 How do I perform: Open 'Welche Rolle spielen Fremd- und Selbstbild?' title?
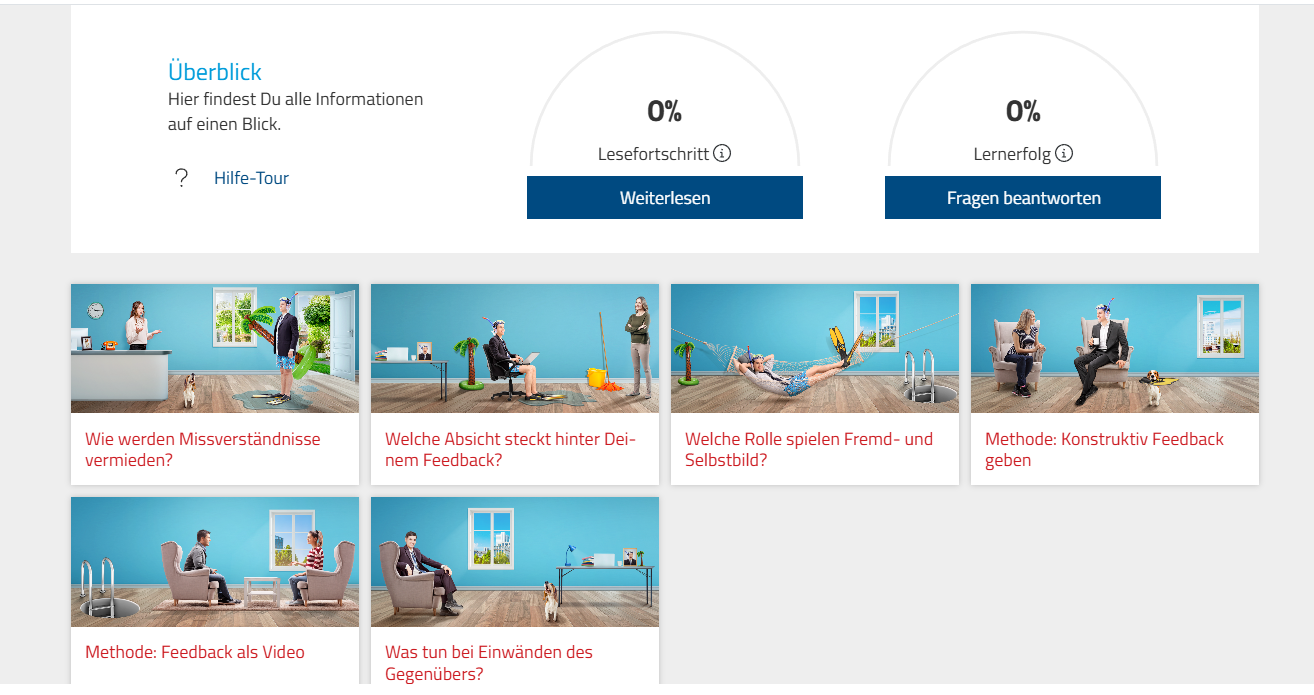809,450
